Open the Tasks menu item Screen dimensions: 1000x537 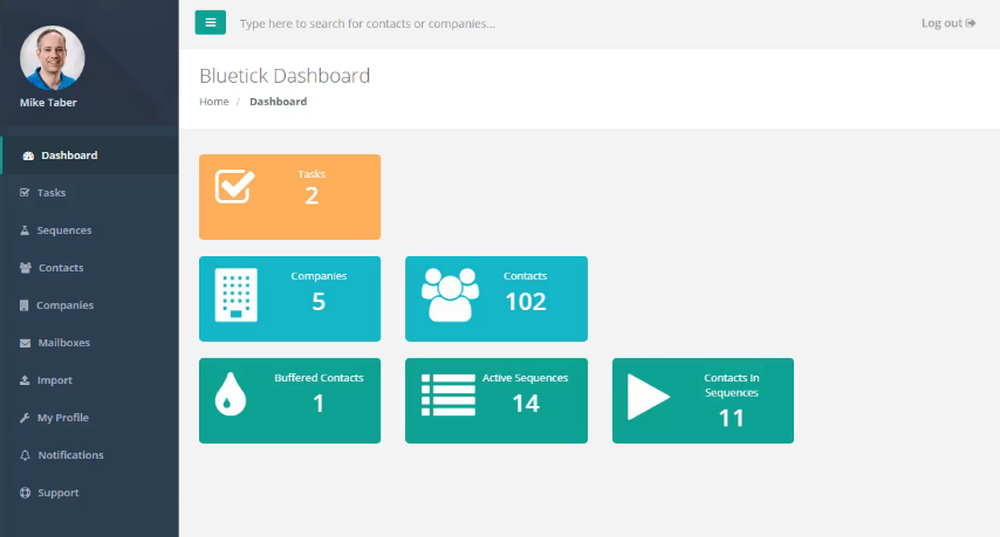[90, 193]
